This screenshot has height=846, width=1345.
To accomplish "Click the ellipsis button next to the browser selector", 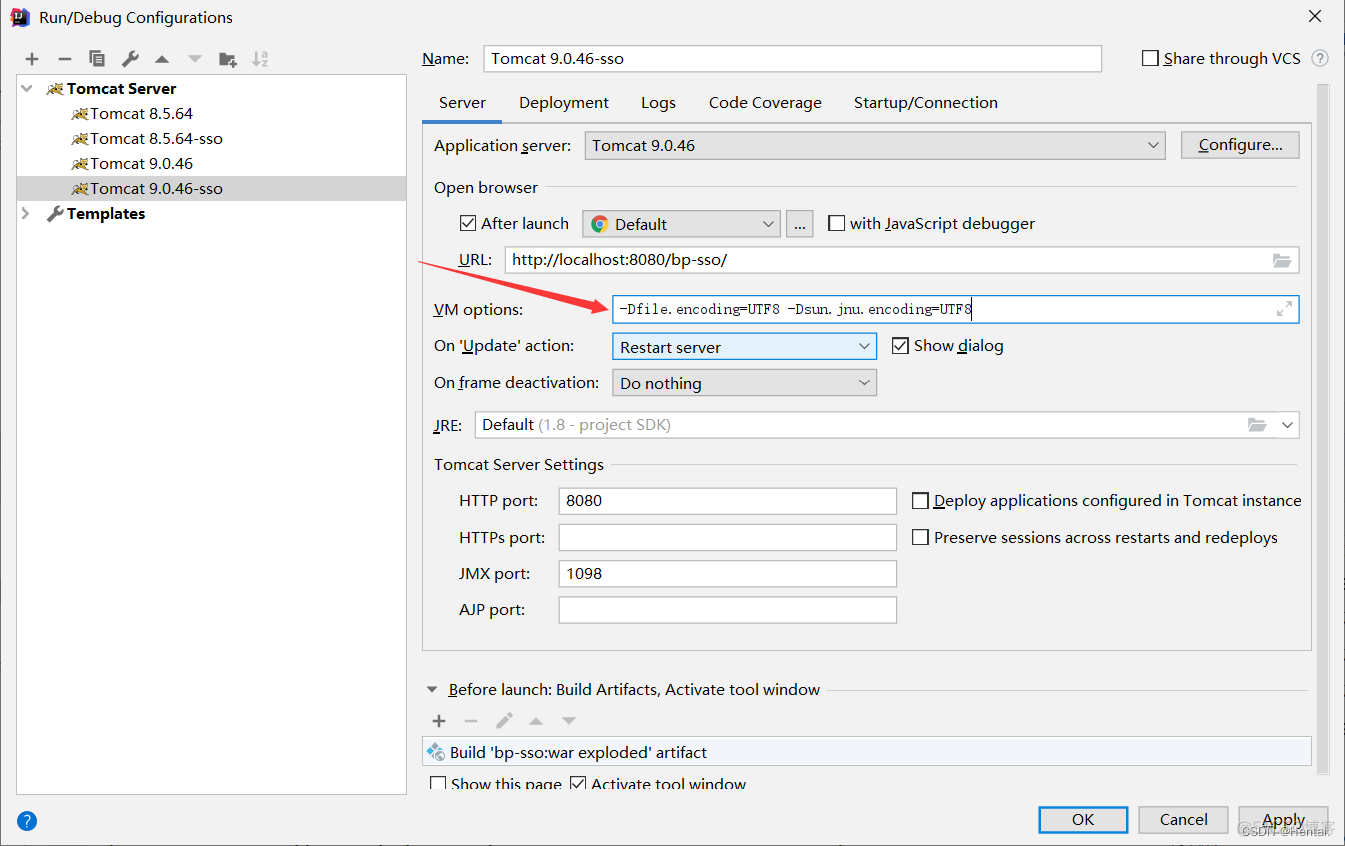I will [800, 224].
